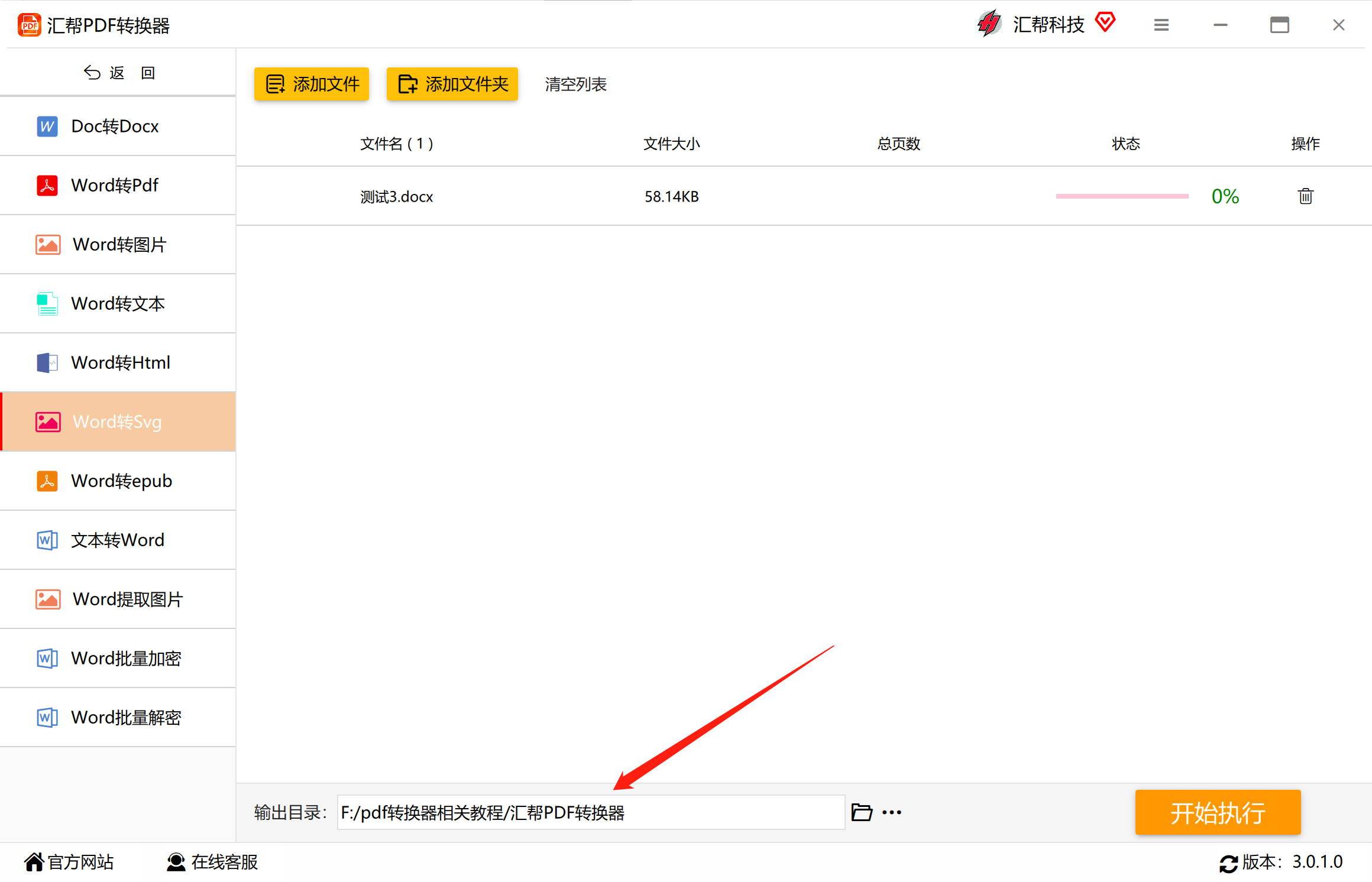
Task: Click the version refresh icon
Action: [x=1229, y=864]
